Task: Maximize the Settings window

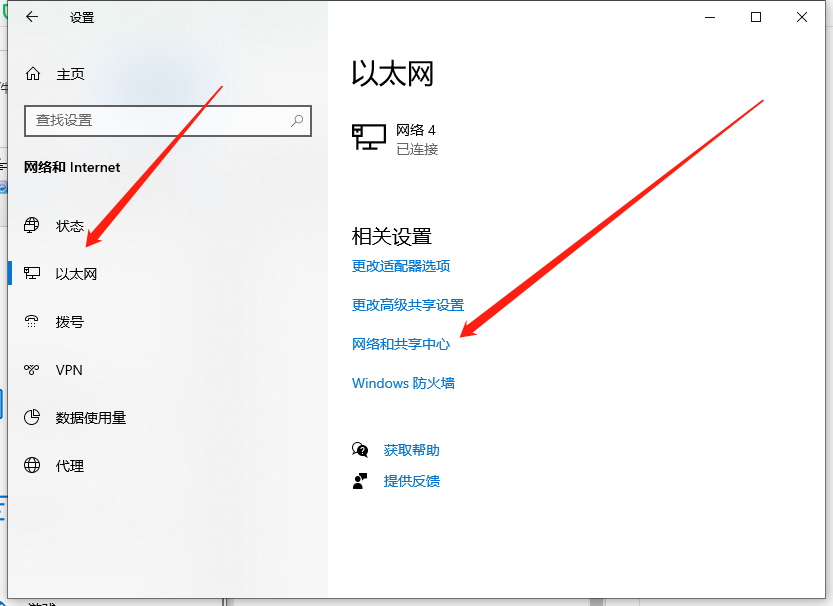Action: pos(756,17)
